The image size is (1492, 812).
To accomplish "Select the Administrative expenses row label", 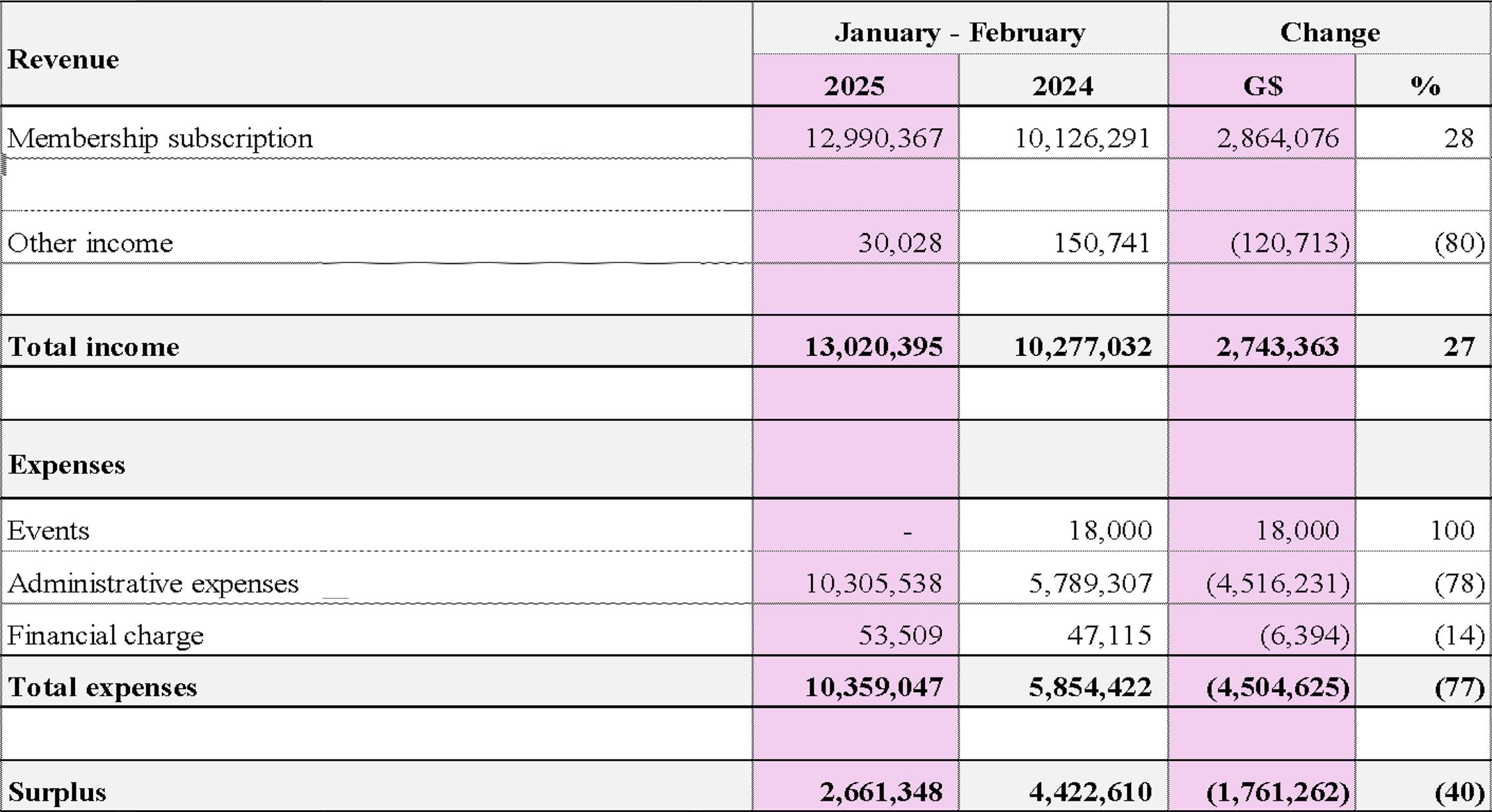I will click(x=153, y=583).
